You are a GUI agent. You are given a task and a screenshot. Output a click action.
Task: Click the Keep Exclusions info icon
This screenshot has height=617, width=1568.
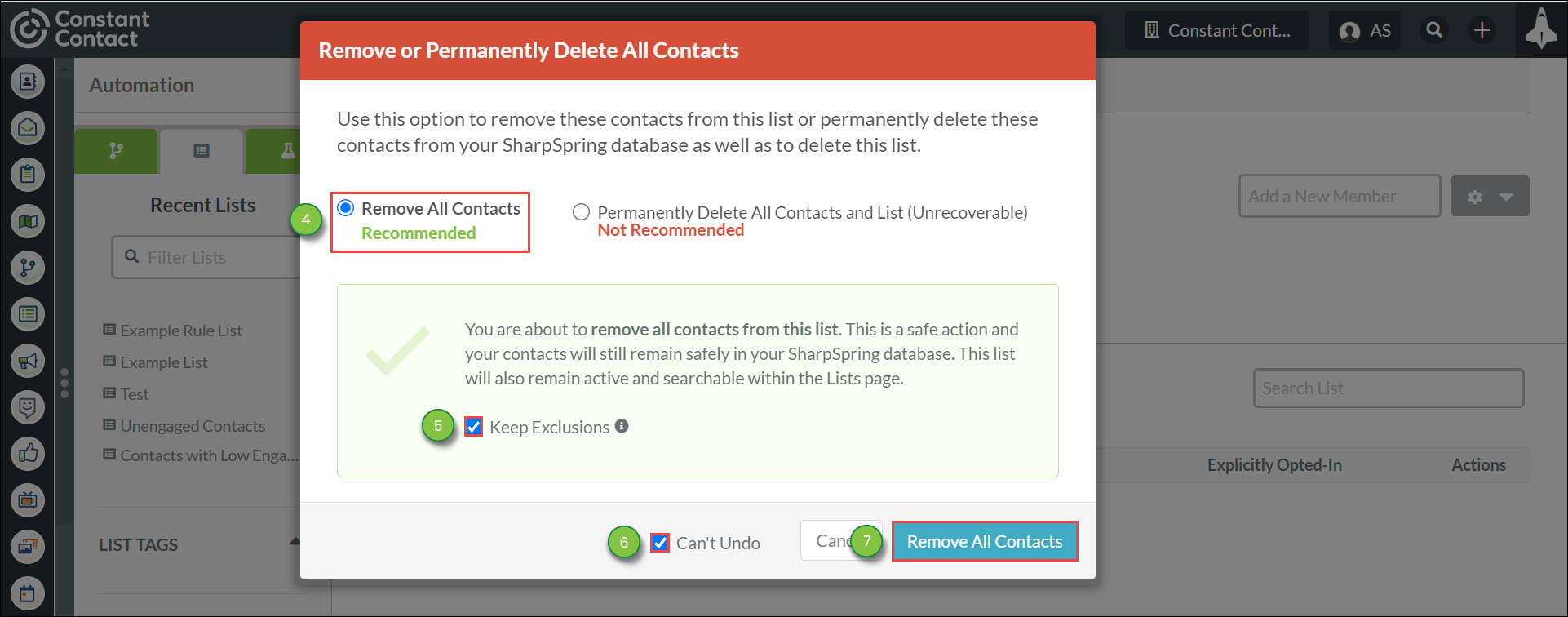[x=622, y=426]
